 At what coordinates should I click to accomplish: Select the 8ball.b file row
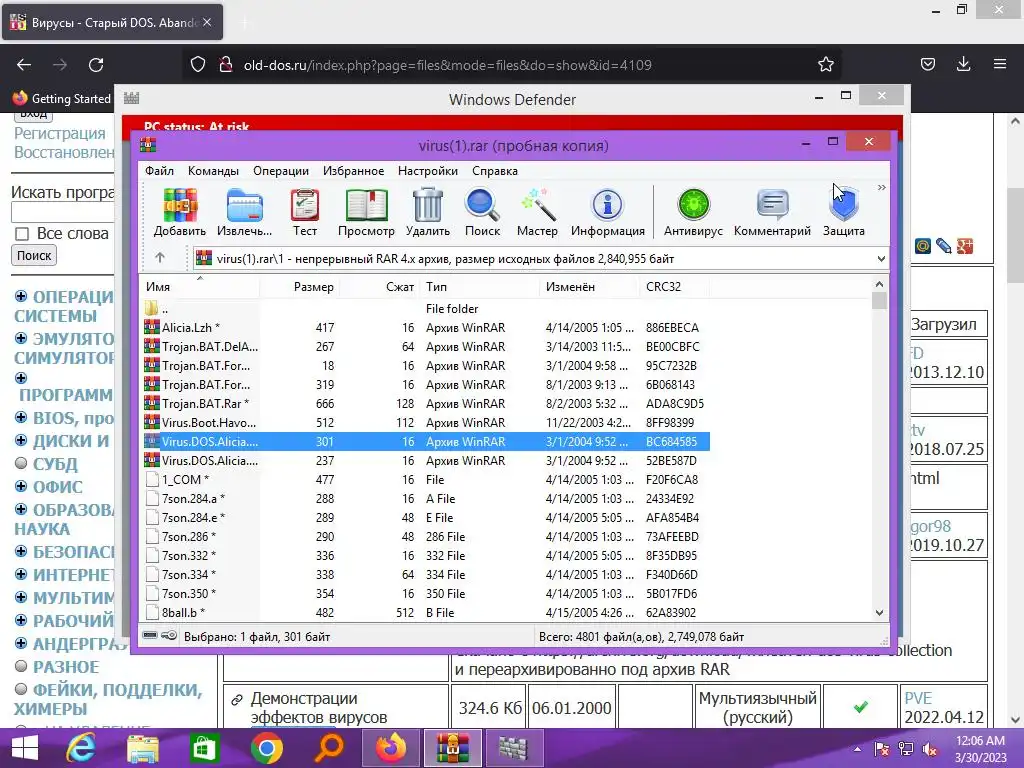click(x=426, y=613)
